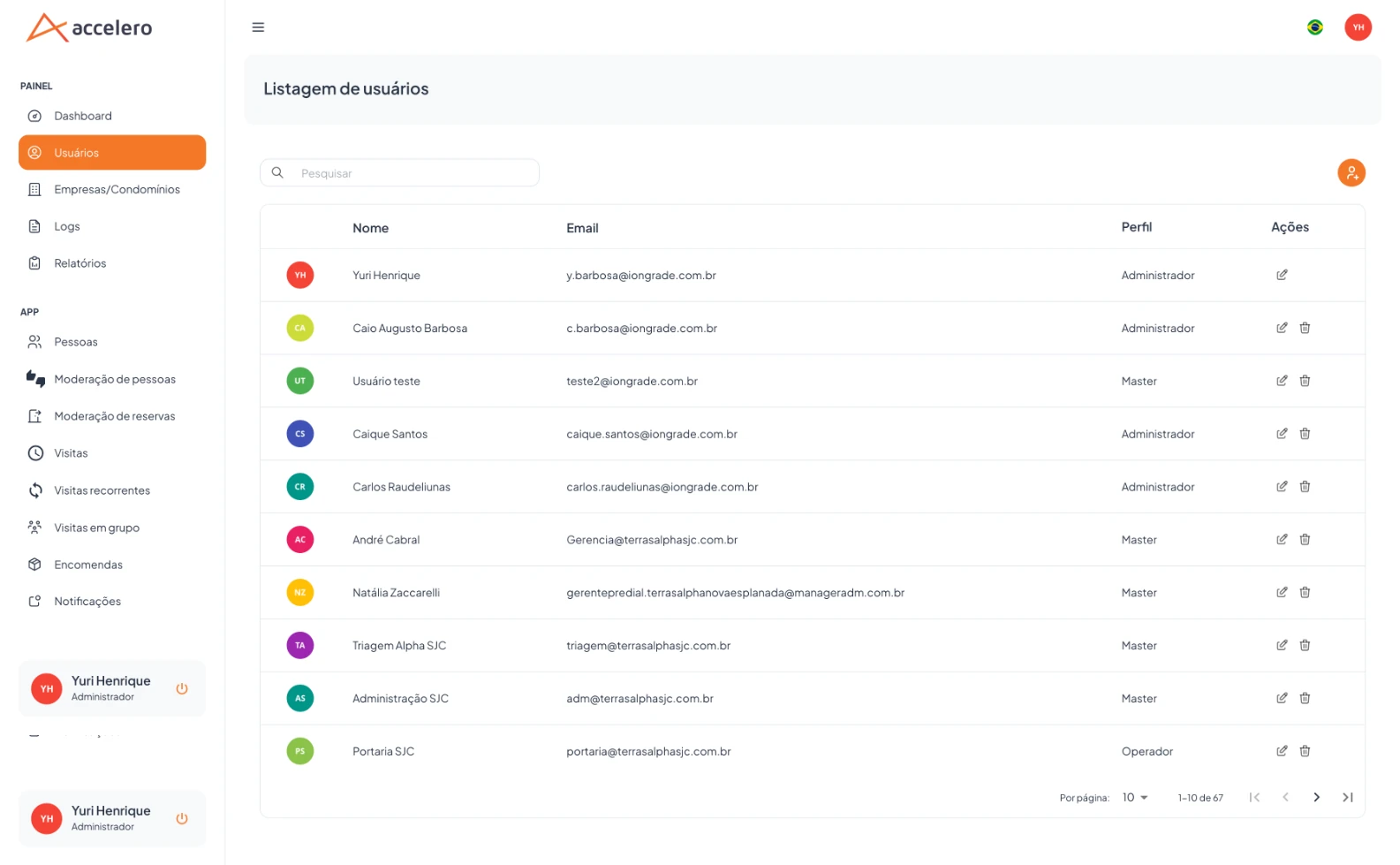Edit user Caio Augusto Barbosa
This screenshot has height=865, width=1400.
1281,328
